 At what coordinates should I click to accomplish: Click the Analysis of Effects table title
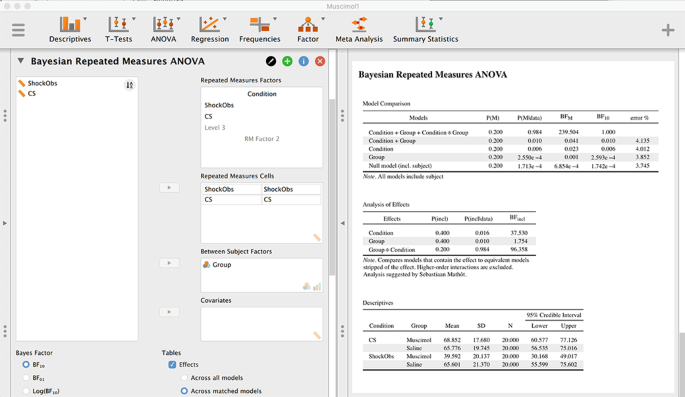[x=386, y=204]
